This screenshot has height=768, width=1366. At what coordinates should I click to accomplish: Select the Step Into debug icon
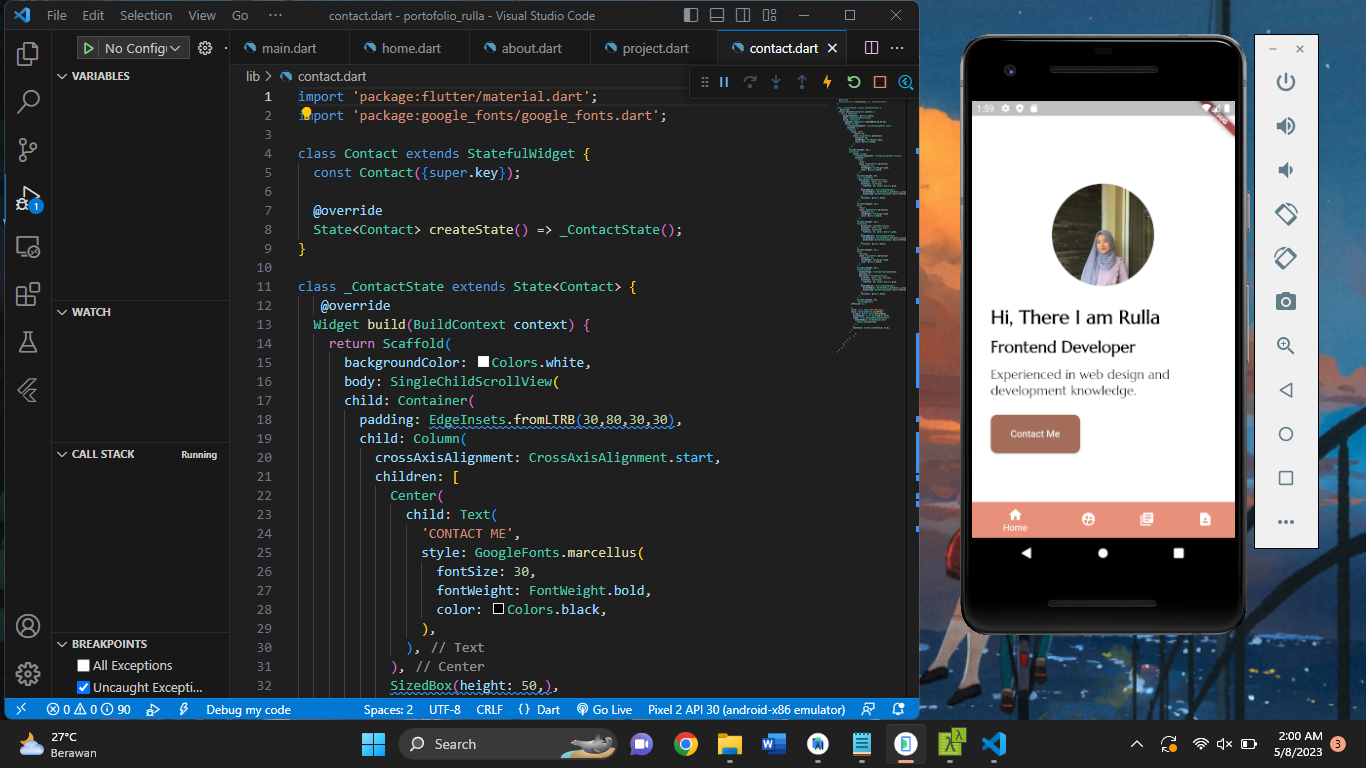775,83
